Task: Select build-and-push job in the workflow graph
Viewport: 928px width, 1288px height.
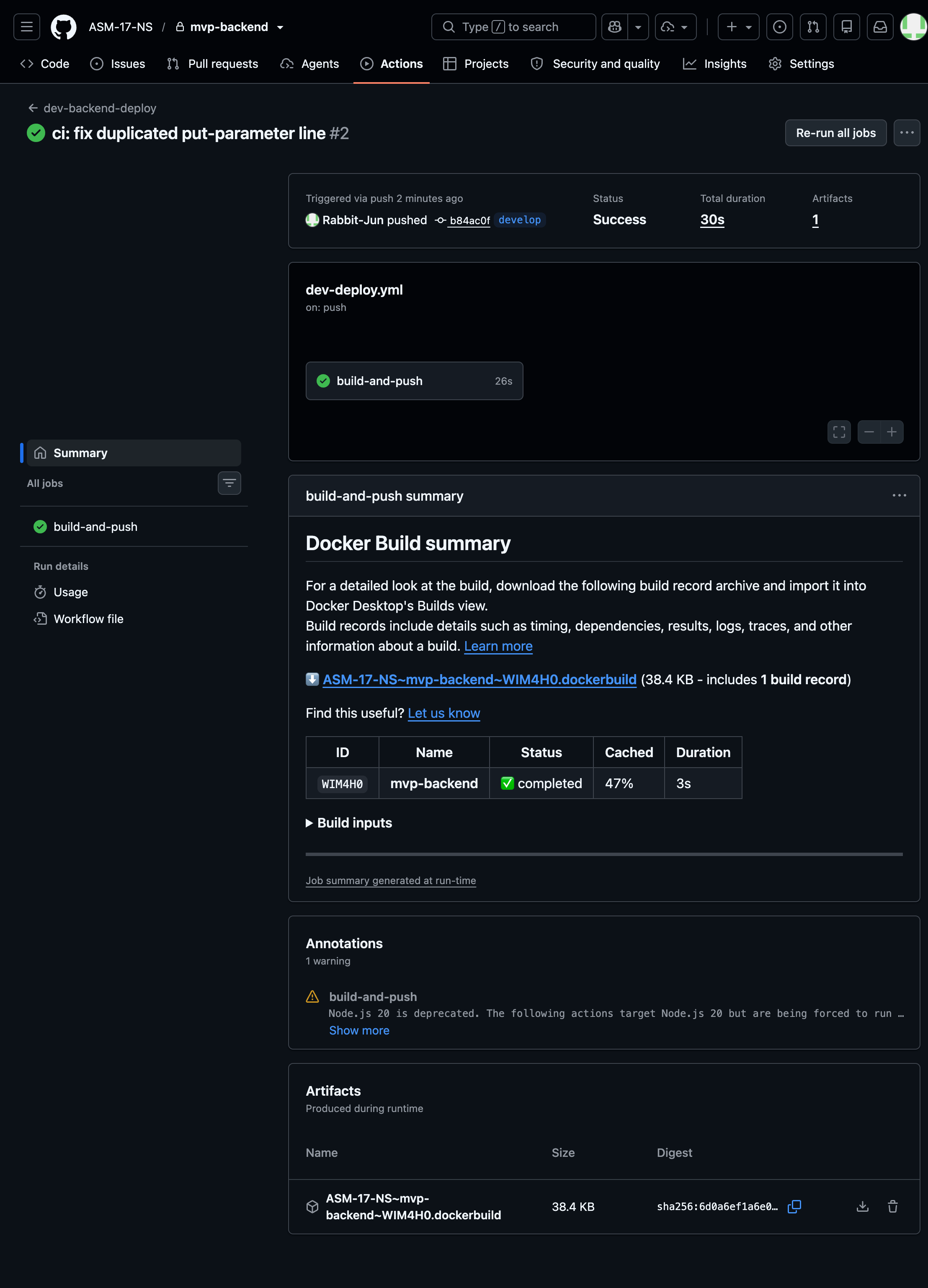Action: 414,381
